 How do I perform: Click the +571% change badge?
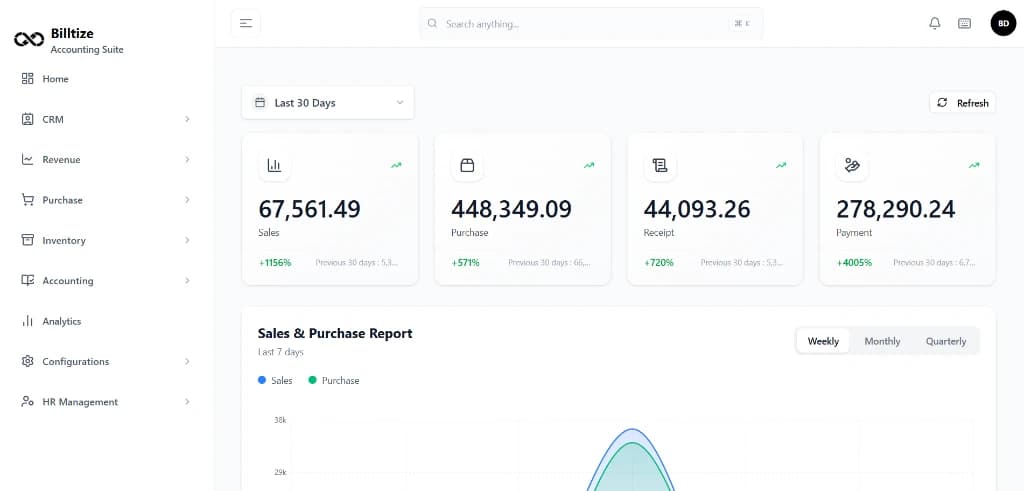click(465, 262)
